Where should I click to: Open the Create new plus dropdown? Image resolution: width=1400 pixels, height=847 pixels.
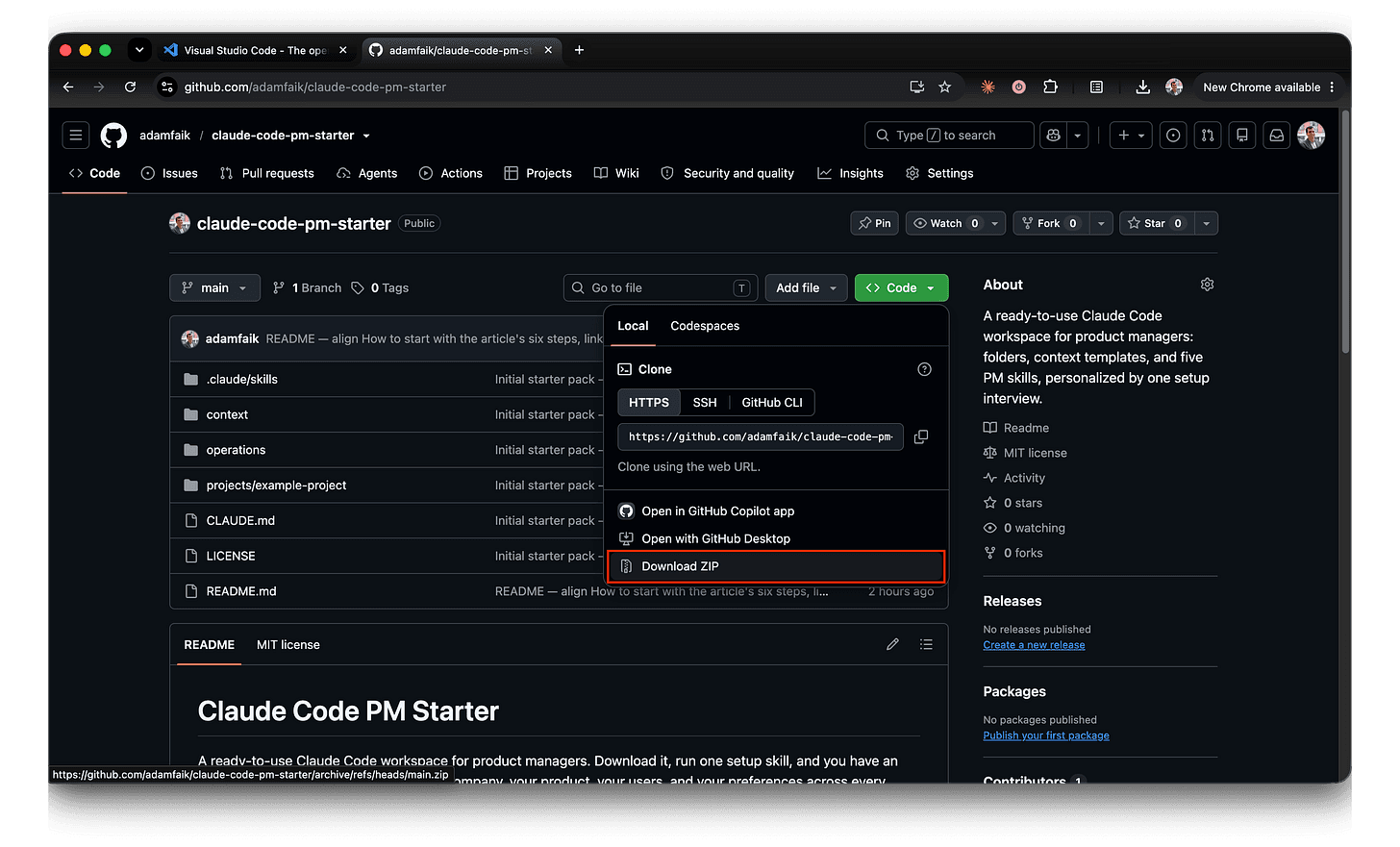tap(1131, 136)
